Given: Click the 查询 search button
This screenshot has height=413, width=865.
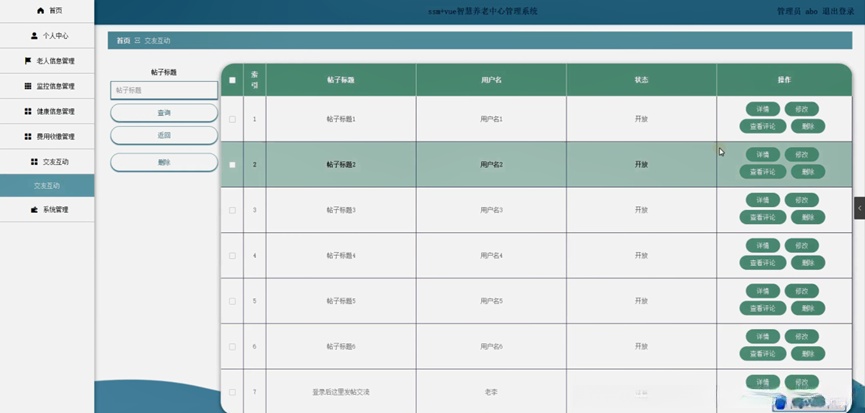Looking at the screenshot, I should (x=164, y=113).
